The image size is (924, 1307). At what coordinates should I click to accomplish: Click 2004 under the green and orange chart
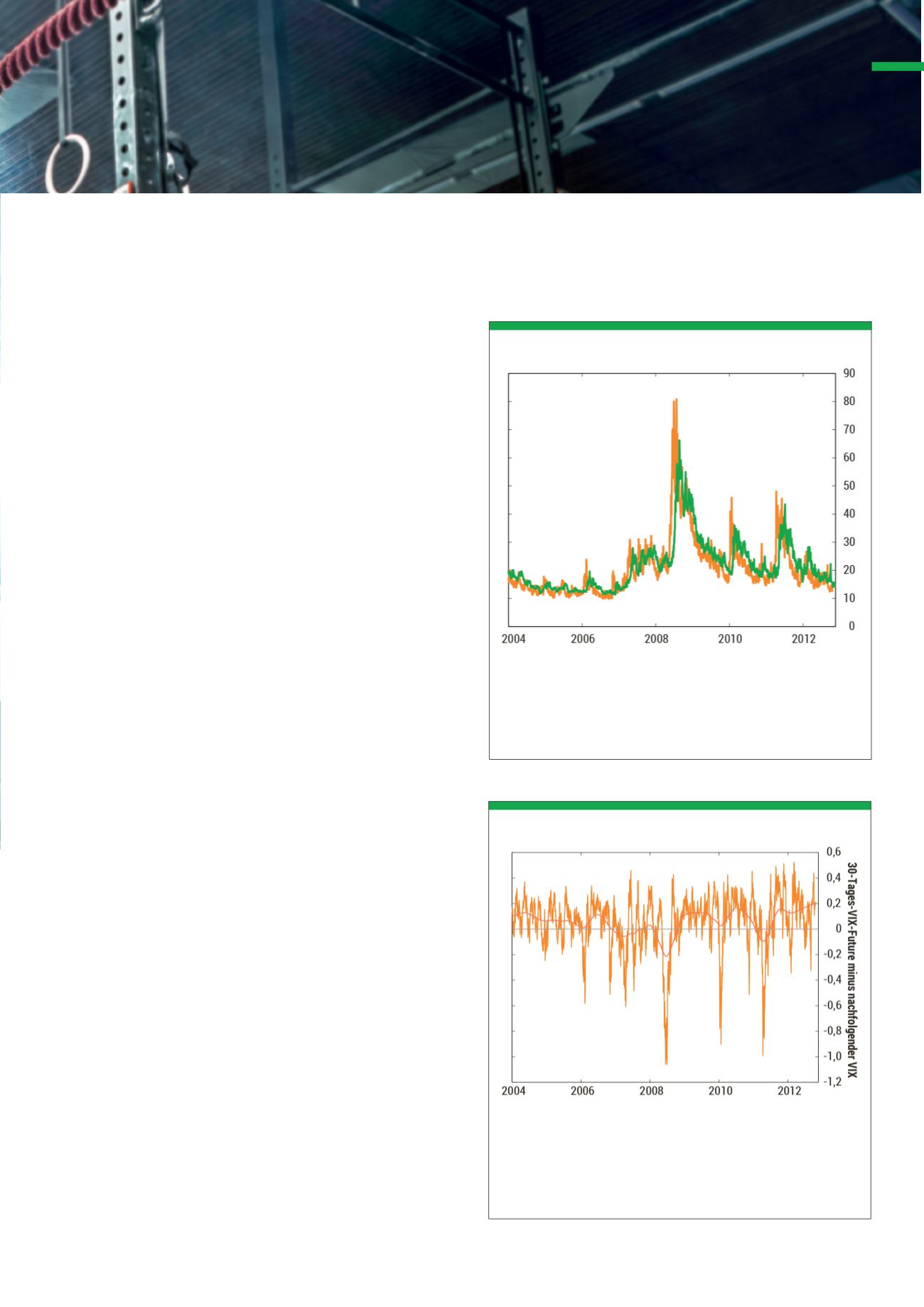[514, 639]
